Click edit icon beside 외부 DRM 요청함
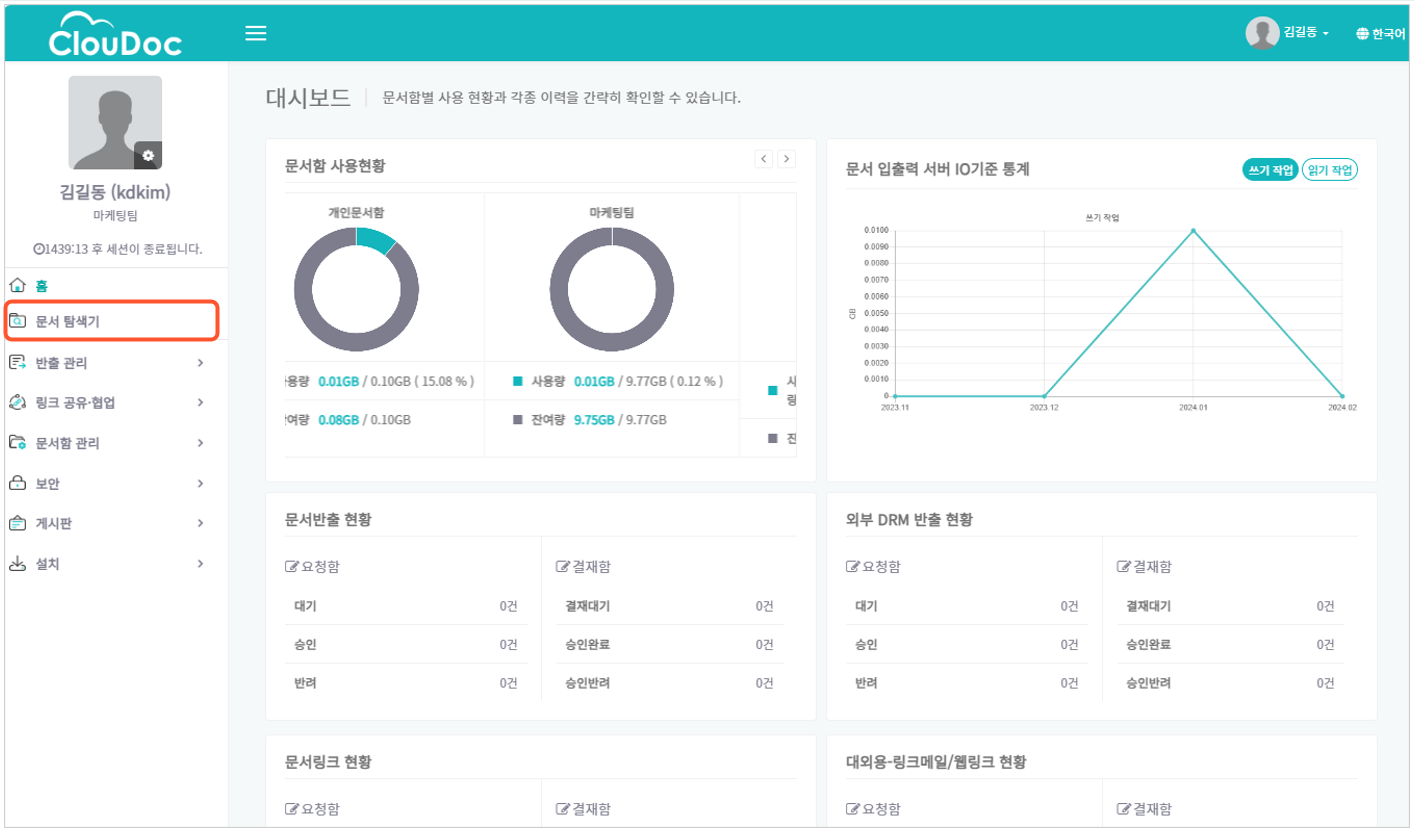 pos(853,566)
